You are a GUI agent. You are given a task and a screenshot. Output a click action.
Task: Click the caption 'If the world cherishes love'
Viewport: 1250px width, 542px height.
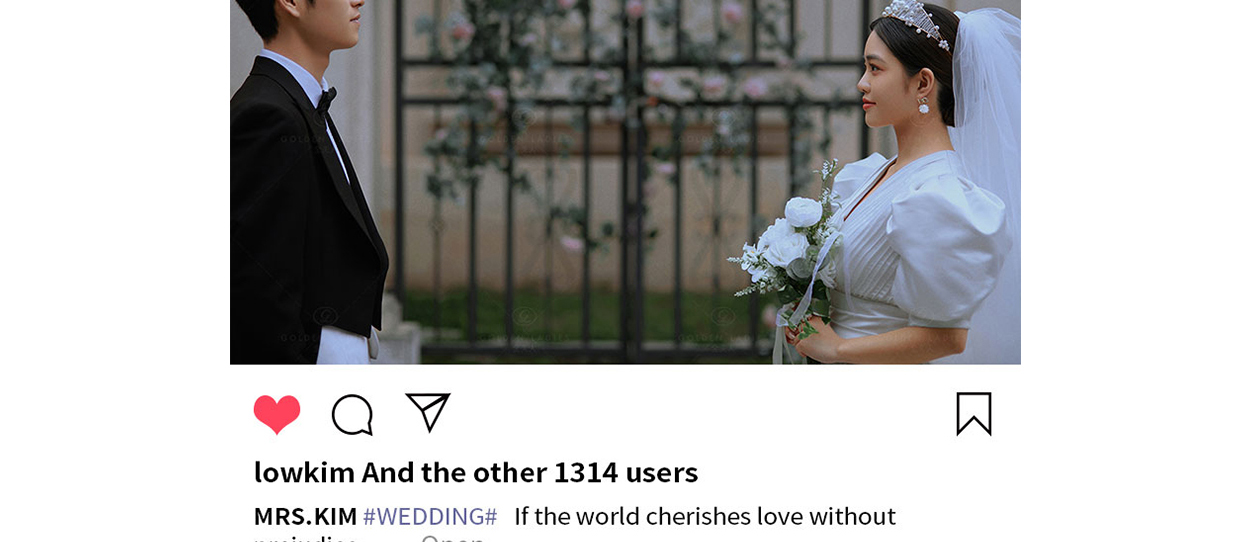(659, 516)
